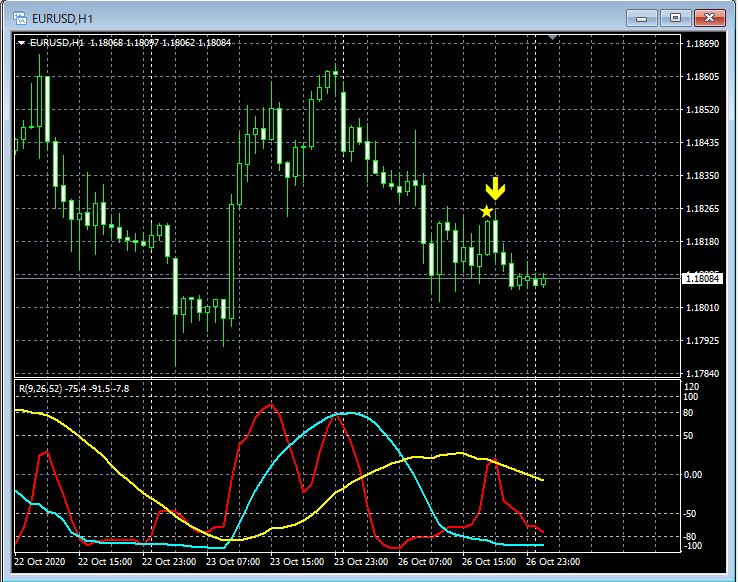
Task: Click the indicator scale value 120
Action: (691, 387)
